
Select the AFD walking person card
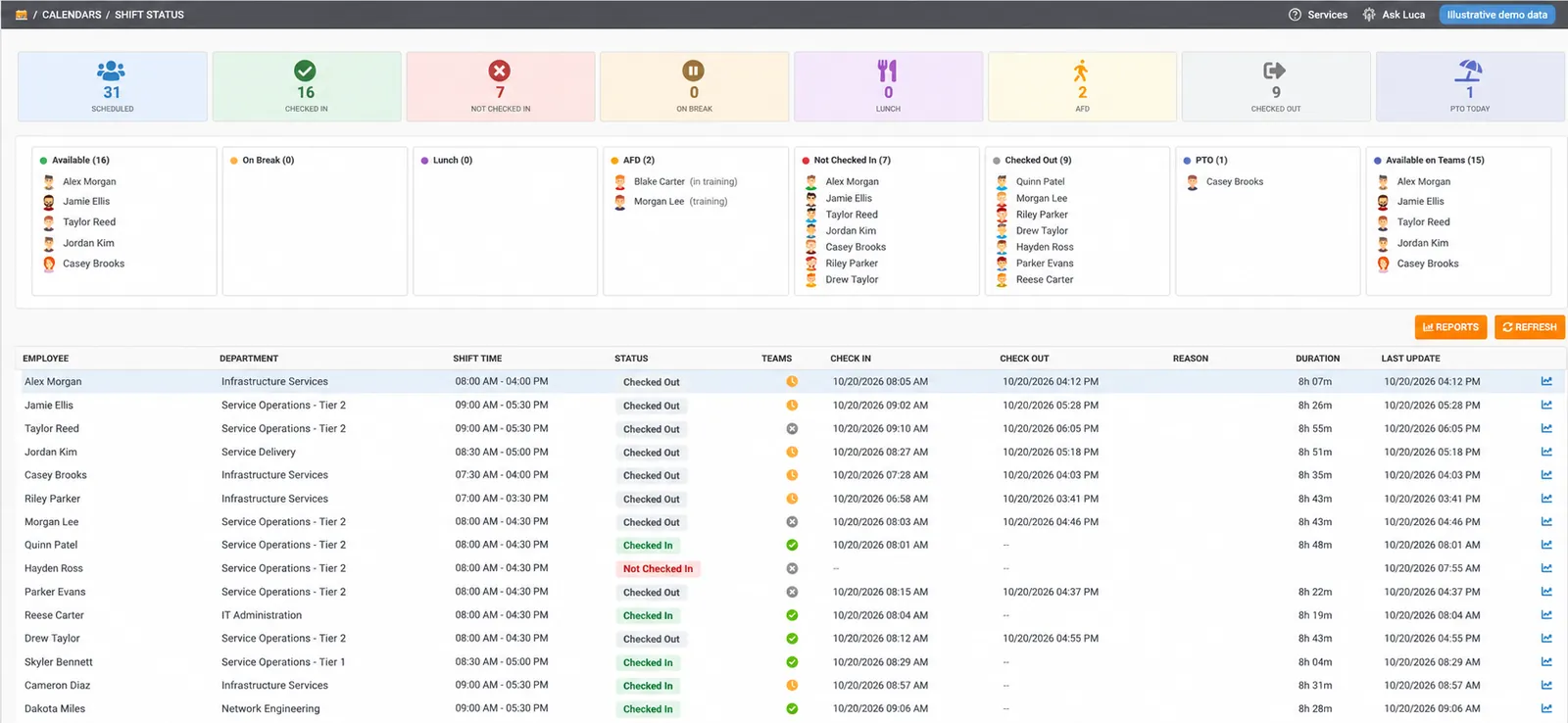pyautogui.click(x=1082, y=86)
